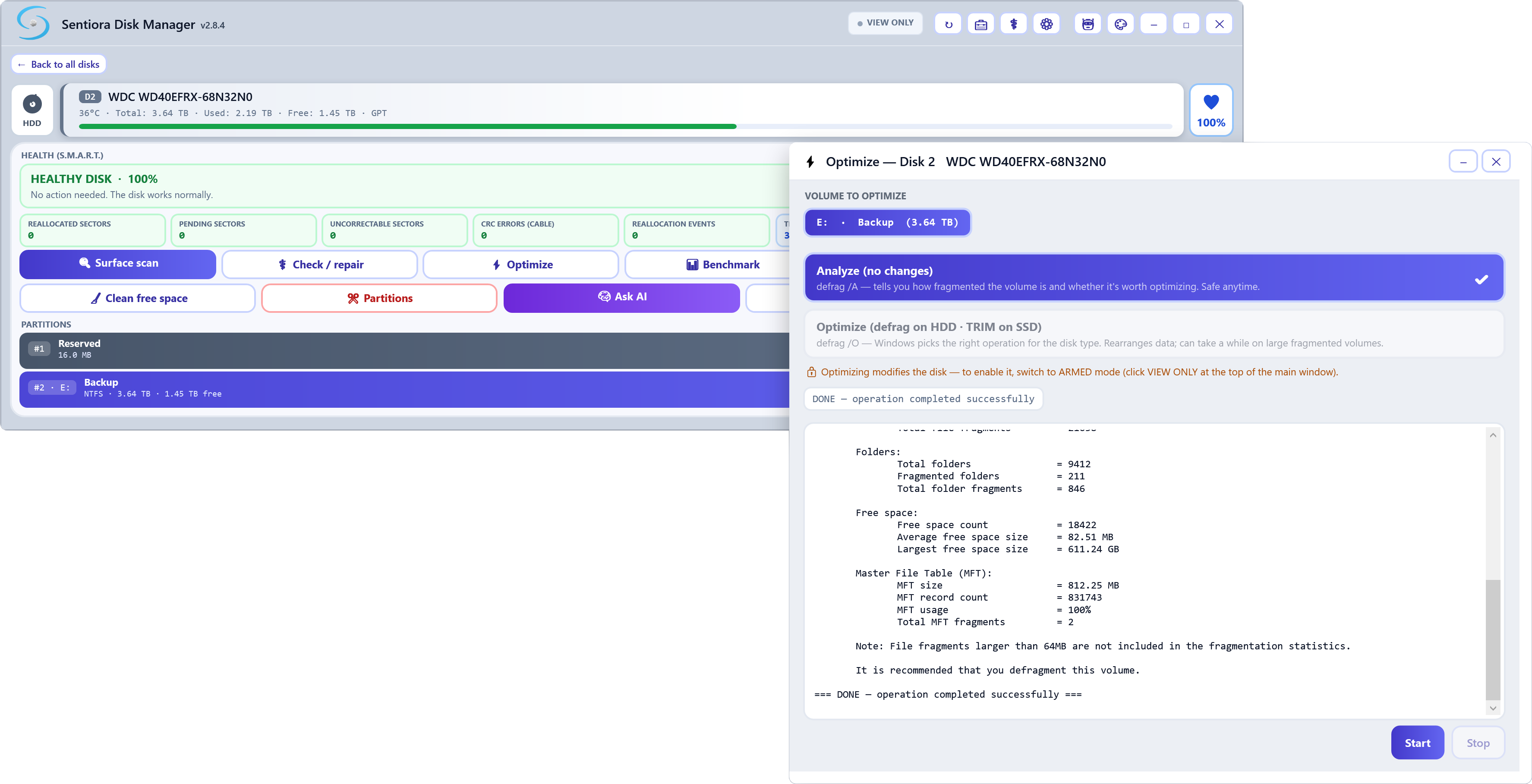The height and width of the screenshot is (784, 1532).
Task: Click the refresh icon in title bar
Action: (948, 25)
